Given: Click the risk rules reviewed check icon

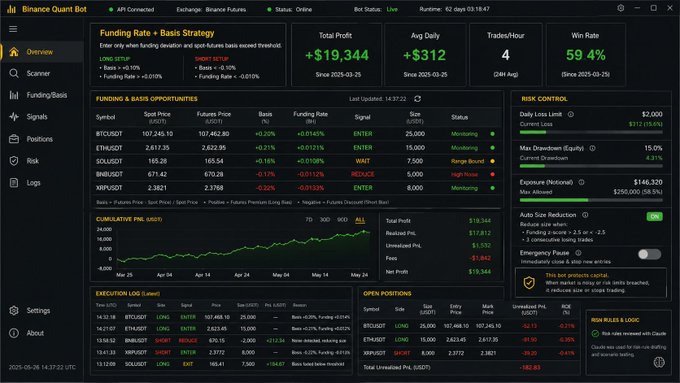Looking at the screenshot, I should click(x=595, y=334).
